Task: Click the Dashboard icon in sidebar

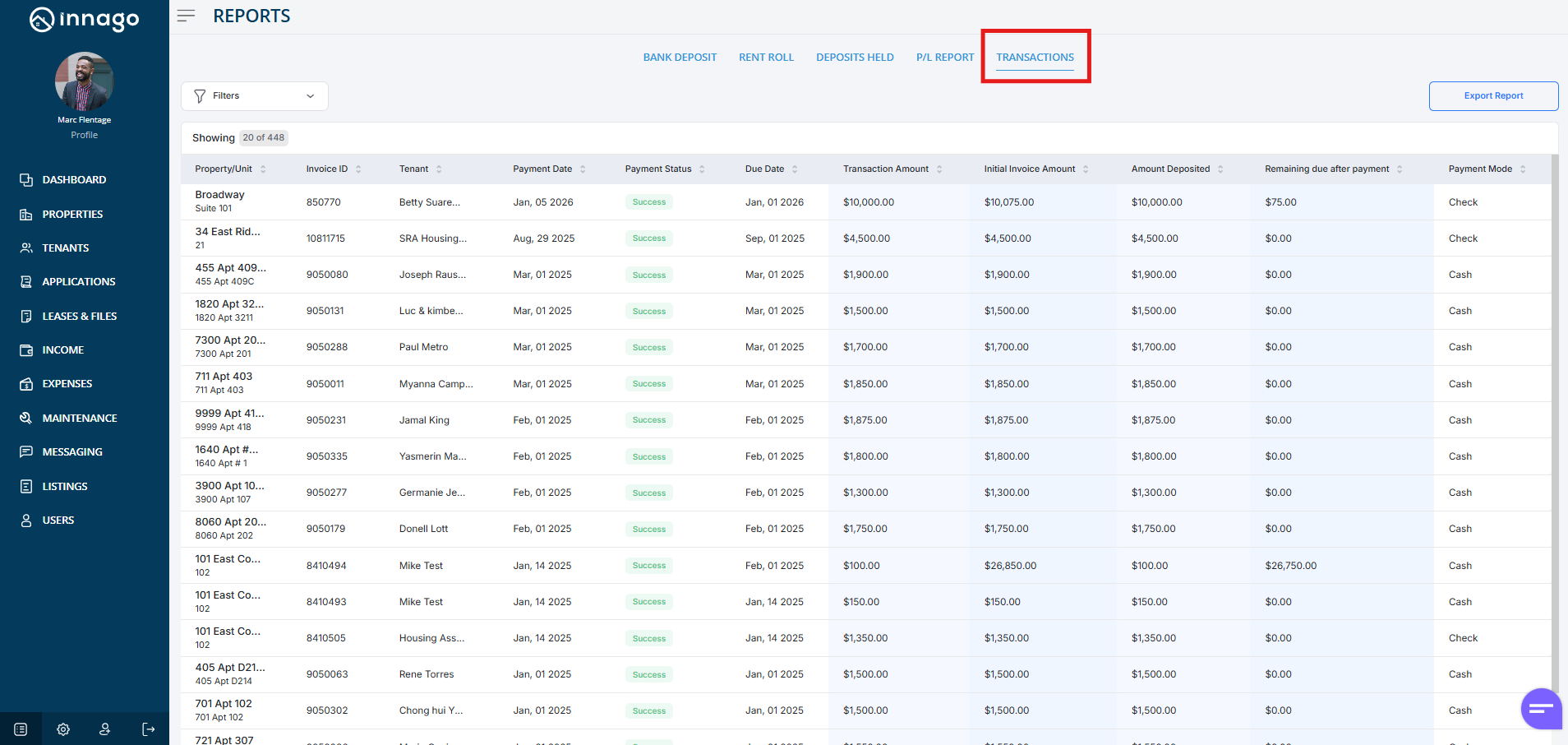Action: 26,180
